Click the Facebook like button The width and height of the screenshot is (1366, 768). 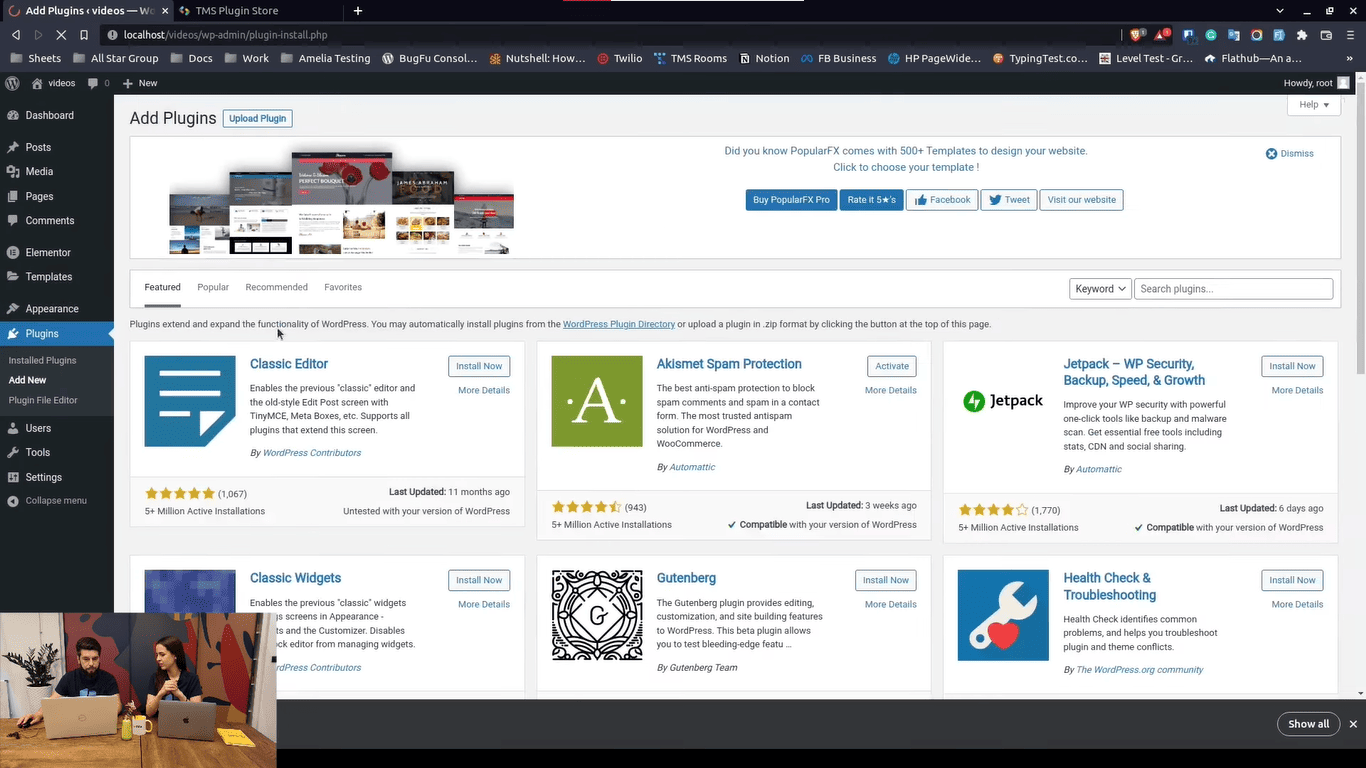(942, 200)
